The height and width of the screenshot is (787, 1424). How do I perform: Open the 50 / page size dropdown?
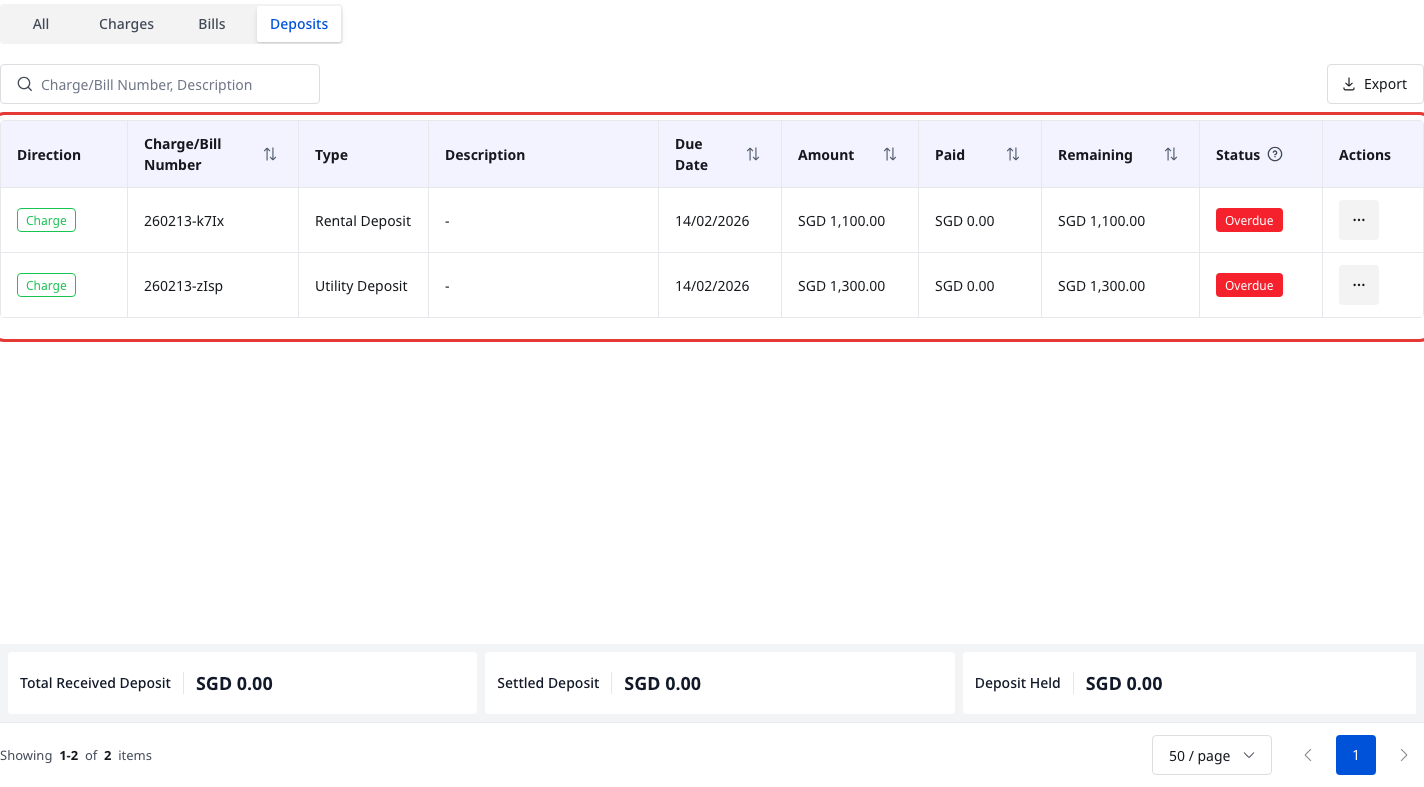[1212, 755]
